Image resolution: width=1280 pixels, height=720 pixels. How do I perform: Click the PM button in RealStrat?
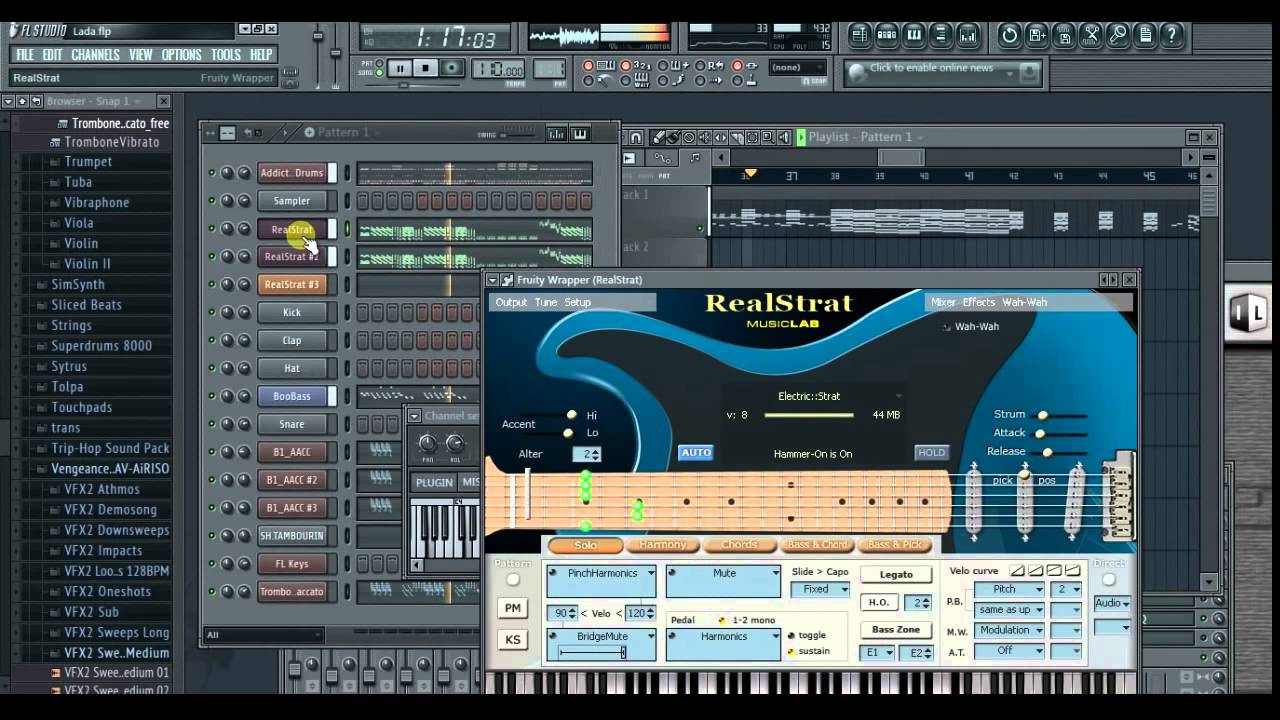513,608
